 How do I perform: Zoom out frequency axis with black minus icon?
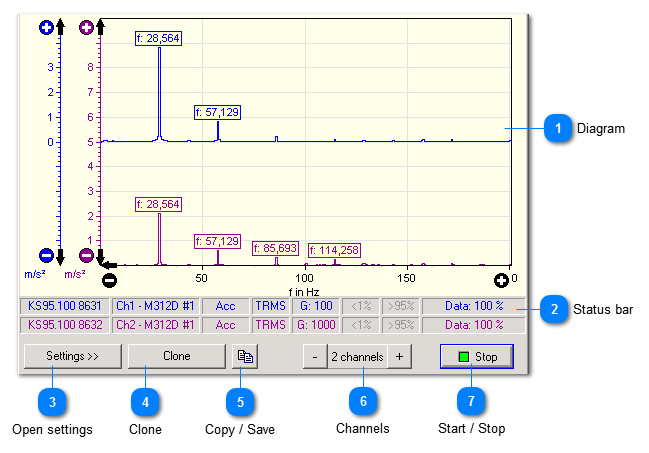coord(110,279)
